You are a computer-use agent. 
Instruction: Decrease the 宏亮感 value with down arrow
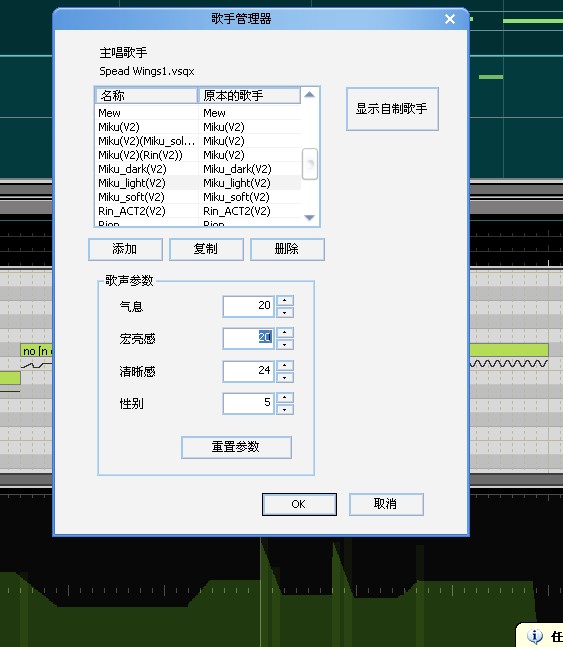[285, 344]
